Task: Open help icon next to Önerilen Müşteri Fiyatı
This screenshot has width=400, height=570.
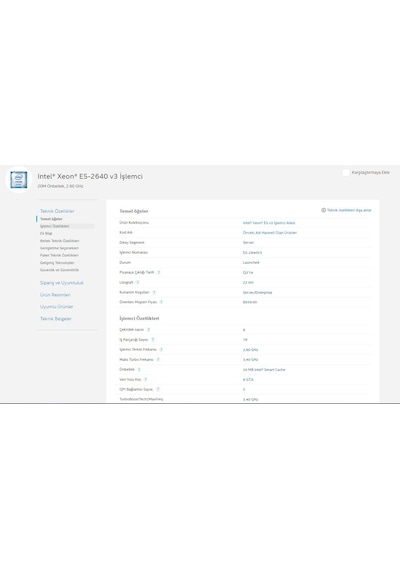Action: pos(161,302)
